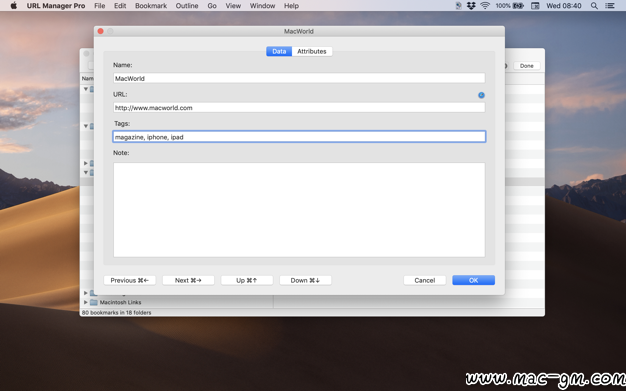Open the View menu
The height and width of the screenshot is (391, 626).
pyautogui.click(x=233, y=6)
